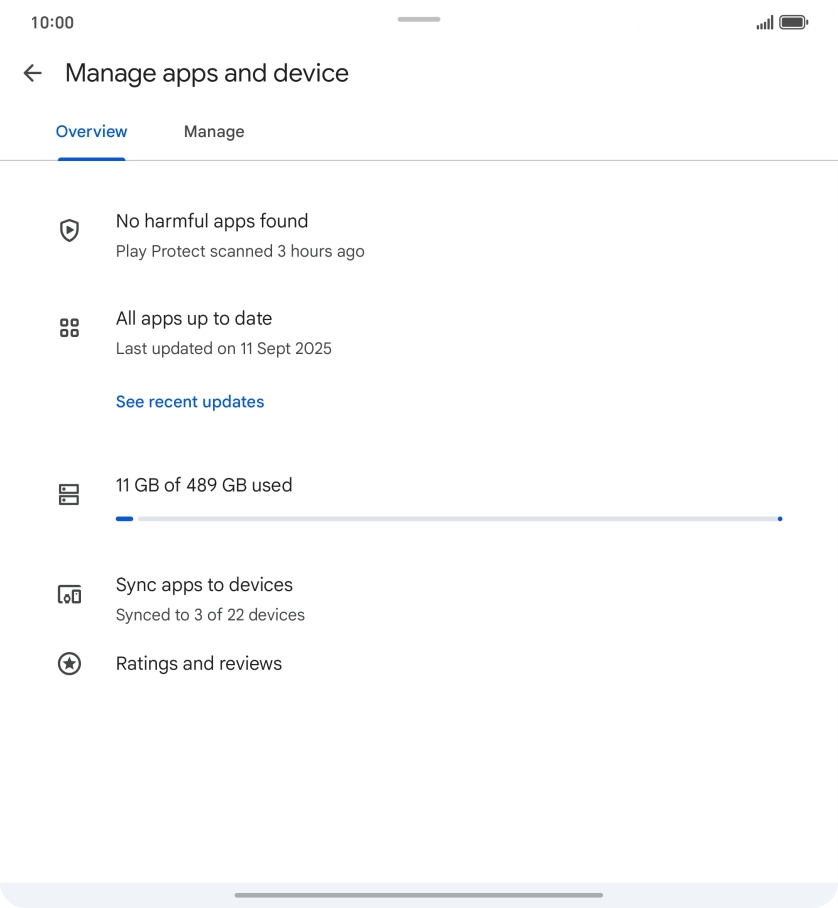Click the sync devices icon

point(69,595)
